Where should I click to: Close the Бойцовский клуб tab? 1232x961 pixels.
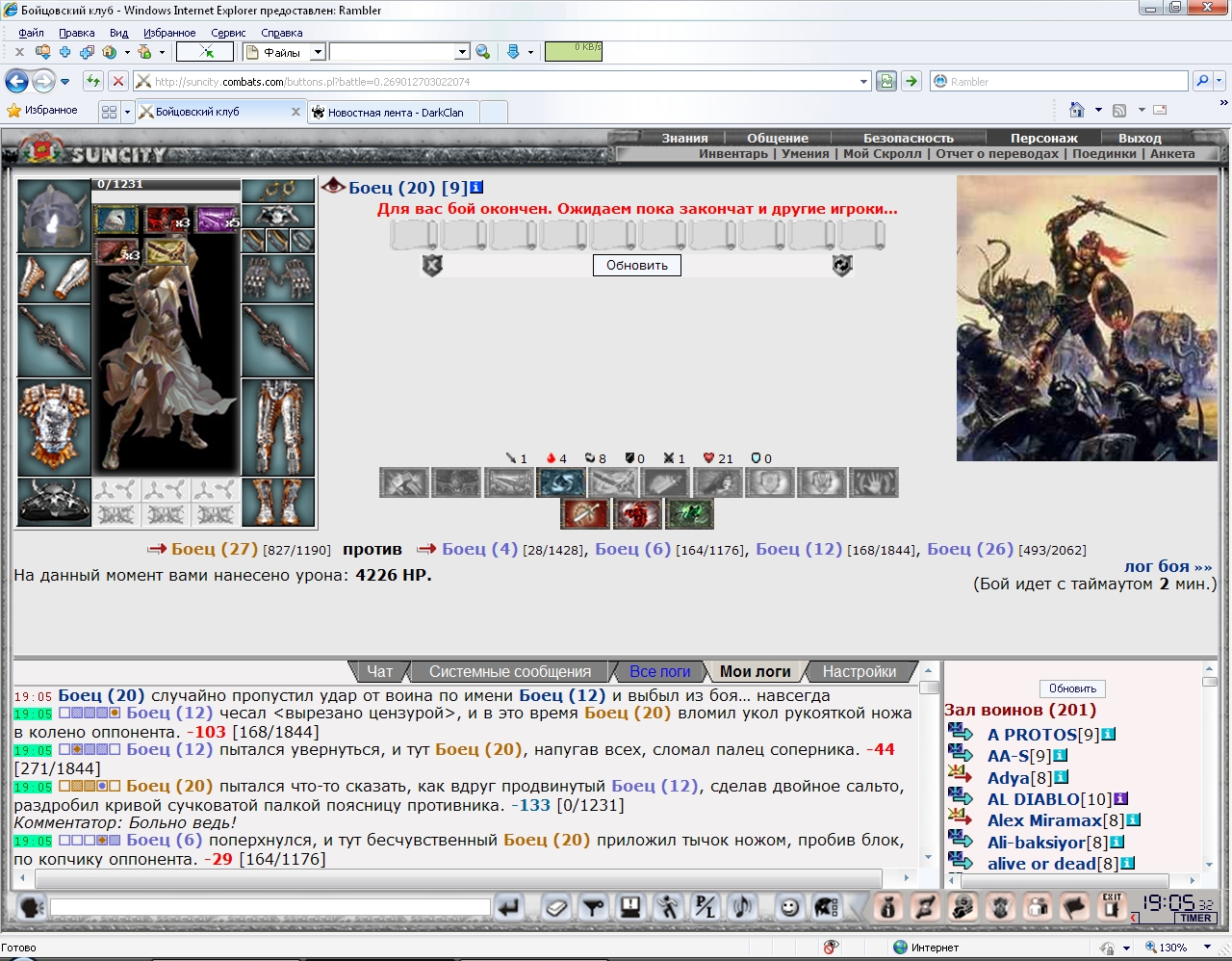click(x=295, y=112)
